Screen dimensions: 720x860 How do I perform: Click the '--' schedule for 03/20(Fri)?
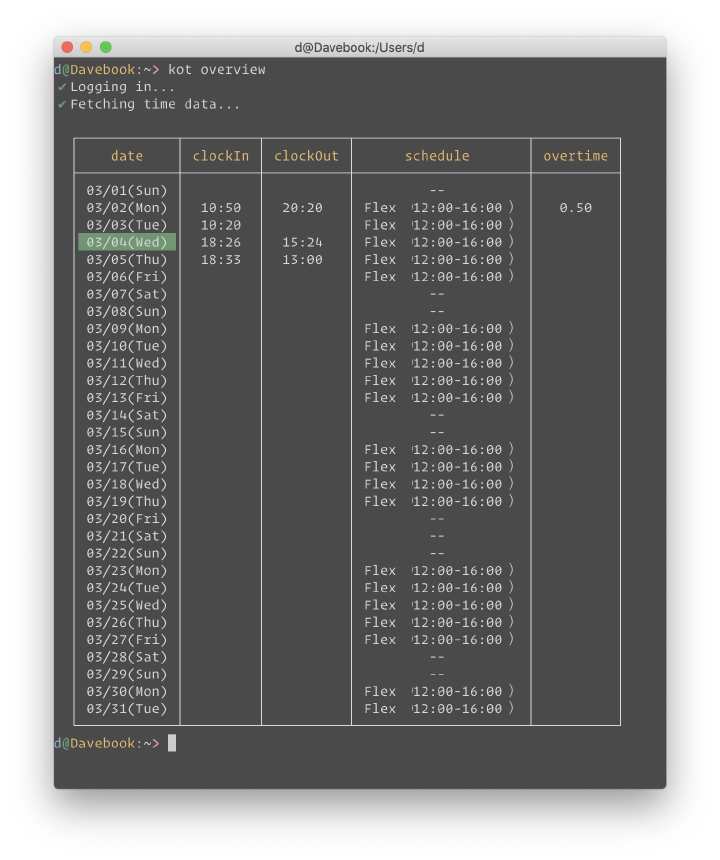pyautogui.click(x=437, y=519)
